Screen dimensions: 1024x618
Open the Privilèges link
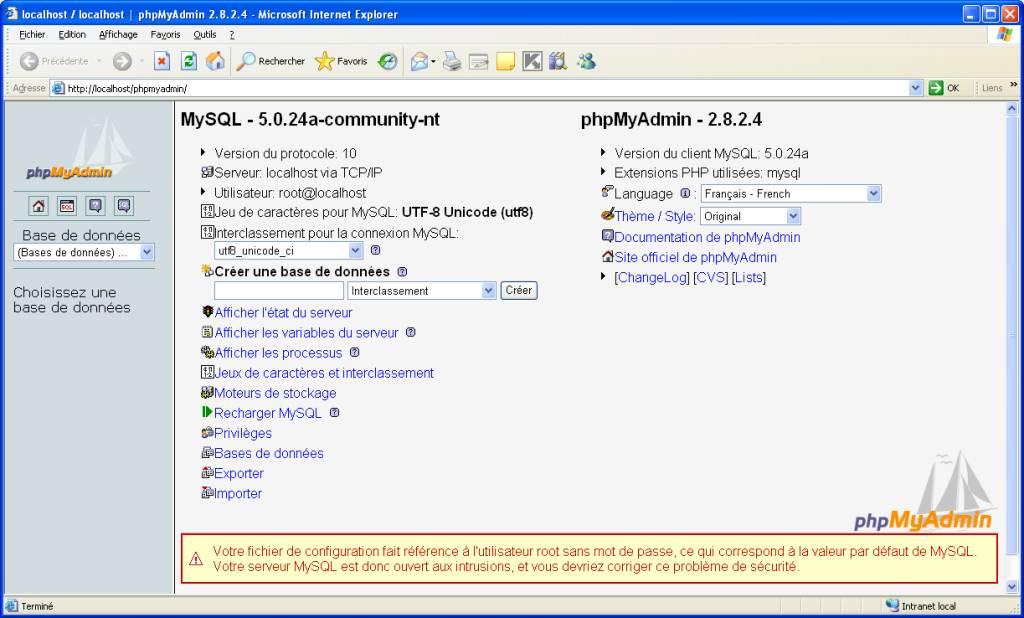click(243, 433)
